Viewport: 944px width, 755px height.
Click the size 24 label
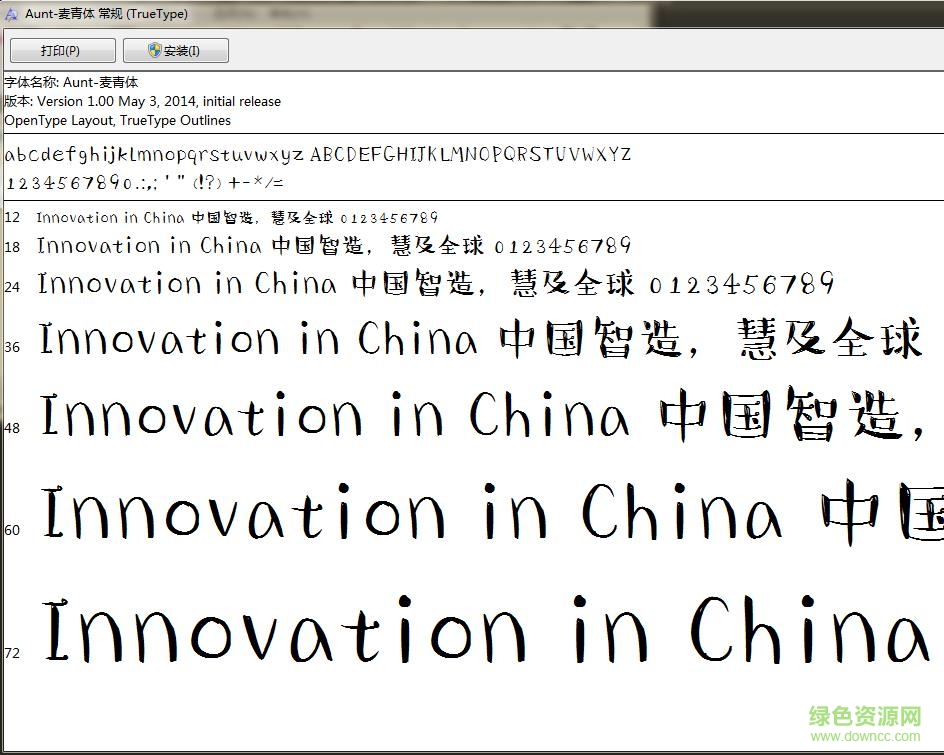pyautogui.click(x=12, y=287)
